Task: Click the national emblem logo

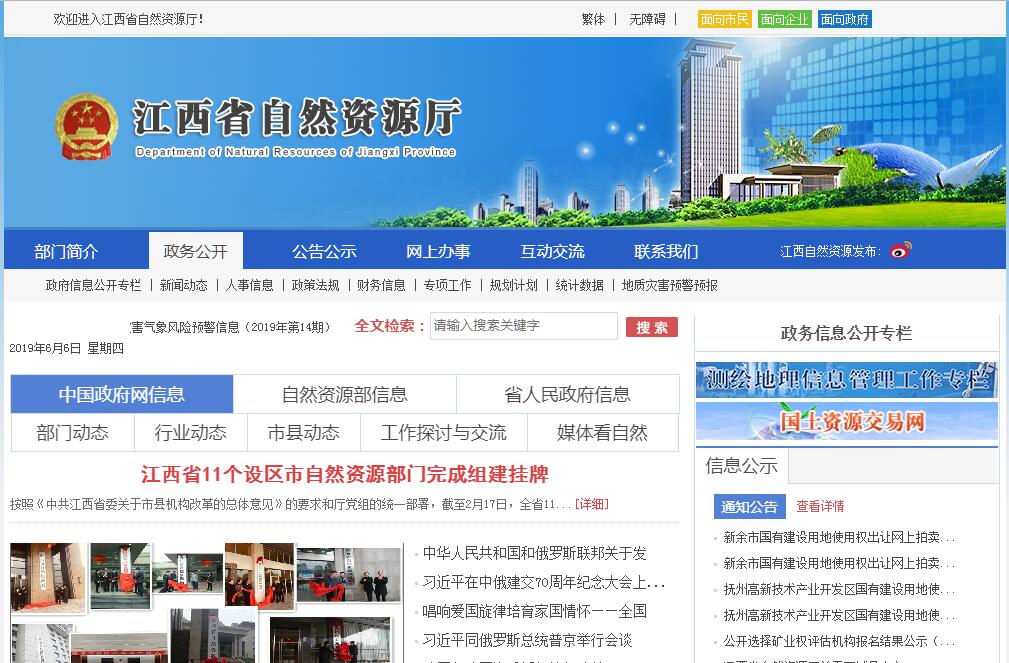Action: pyautogui.click(x=87, y=128)
